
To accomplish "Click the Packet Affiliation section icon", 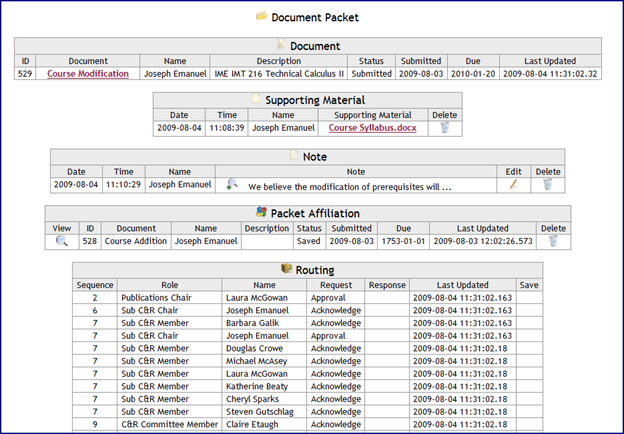I will point(262,212).
